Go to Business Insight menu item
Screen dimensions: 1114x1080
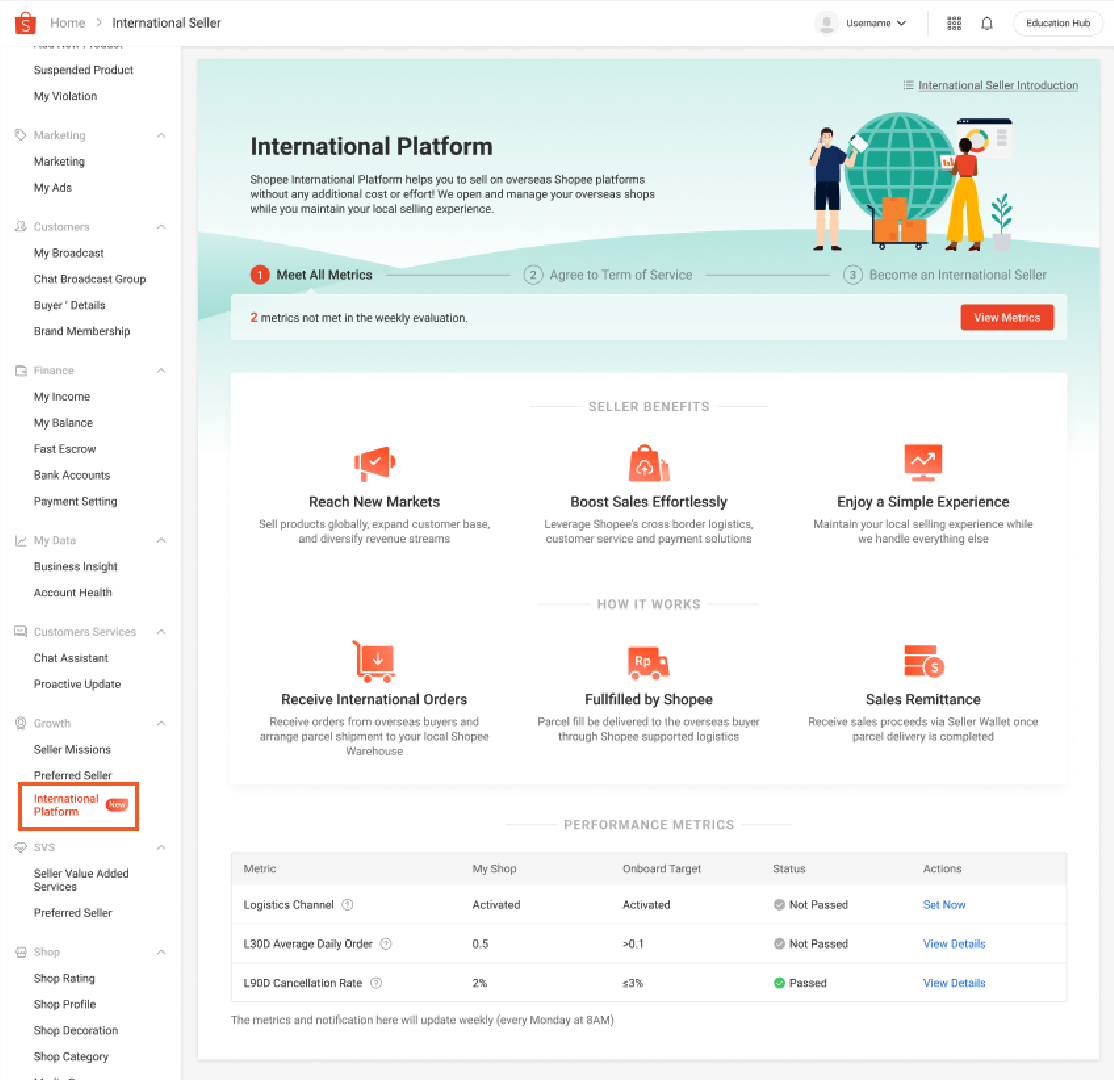[x=76, y=566]
